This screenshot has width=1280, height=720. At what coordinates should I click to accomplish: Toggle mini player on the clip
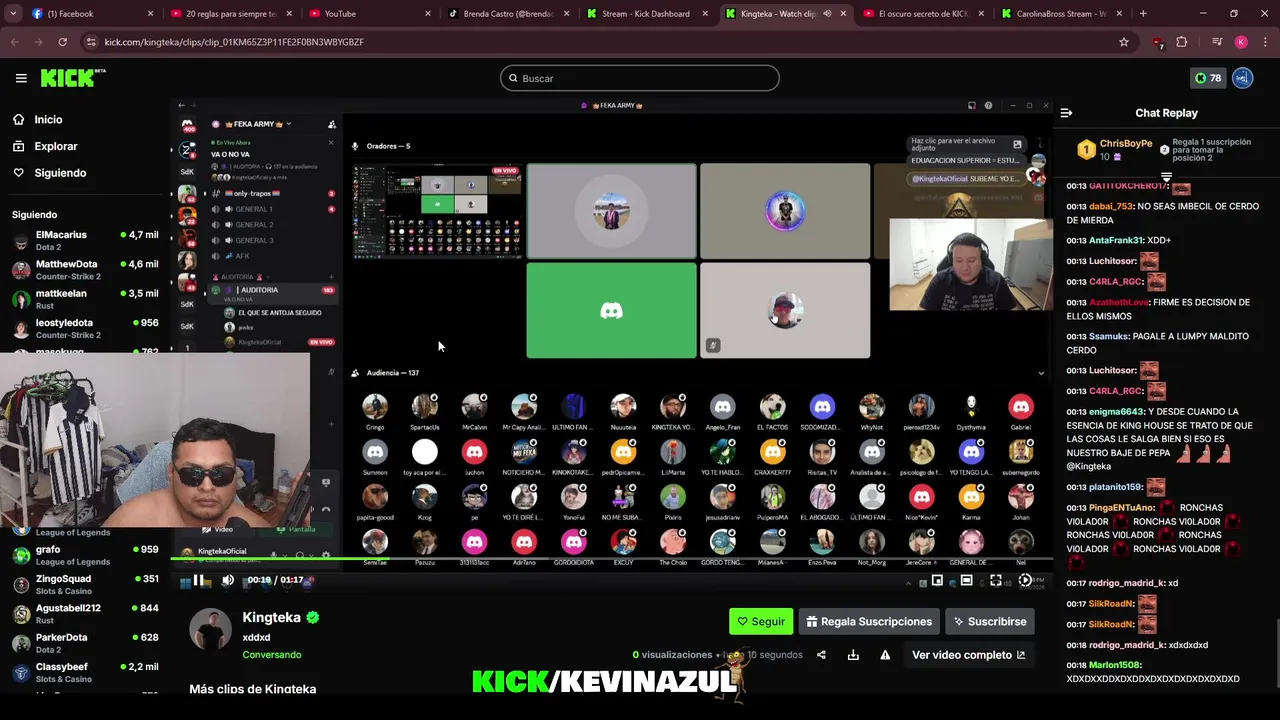[937, 581]
